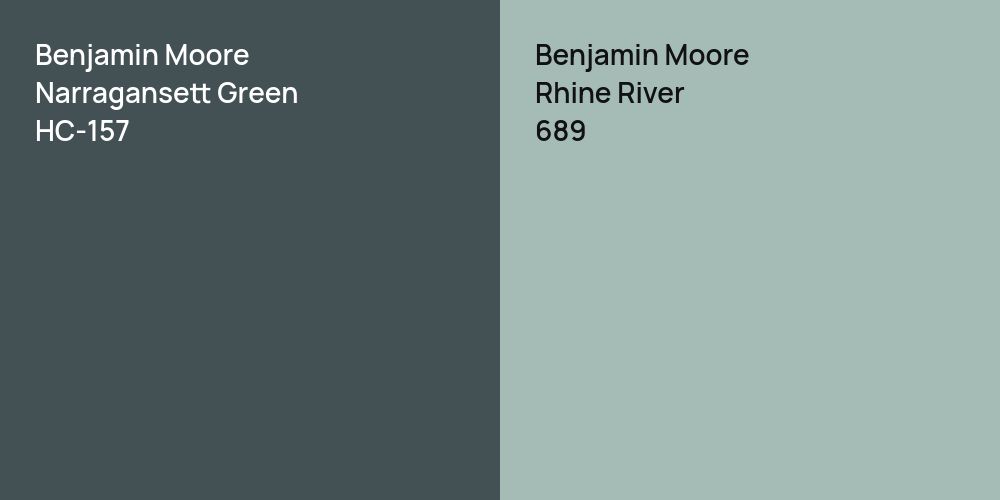Image resolution: width=1000 pixels, height=500 pixels.
Task: Select the 'HC-157' color code text
Action: [82, 132]
